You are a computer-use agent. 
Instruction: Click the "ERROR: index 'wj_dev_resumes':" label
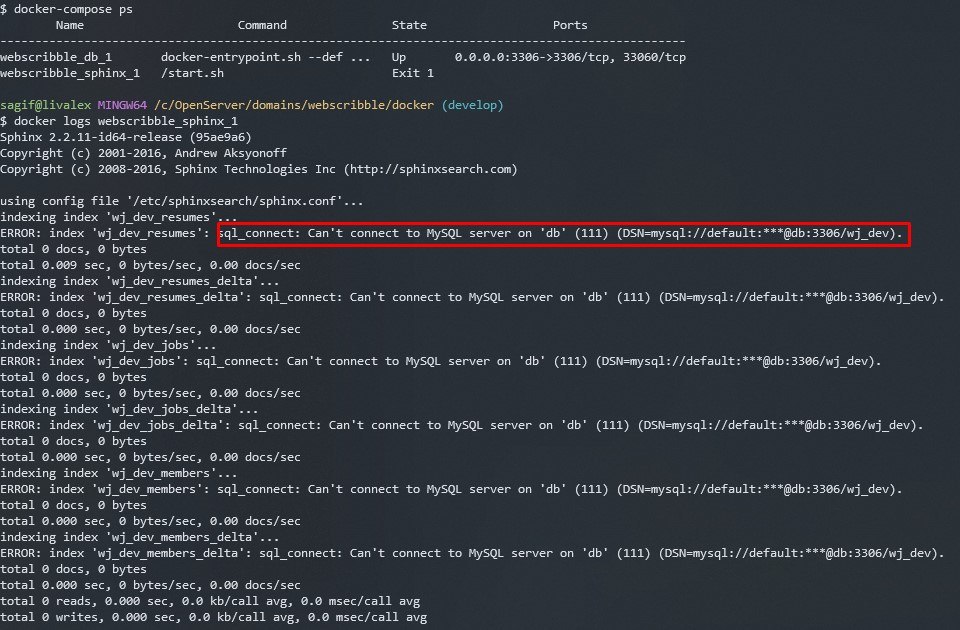pyautogui.click(x=105, y=233)
